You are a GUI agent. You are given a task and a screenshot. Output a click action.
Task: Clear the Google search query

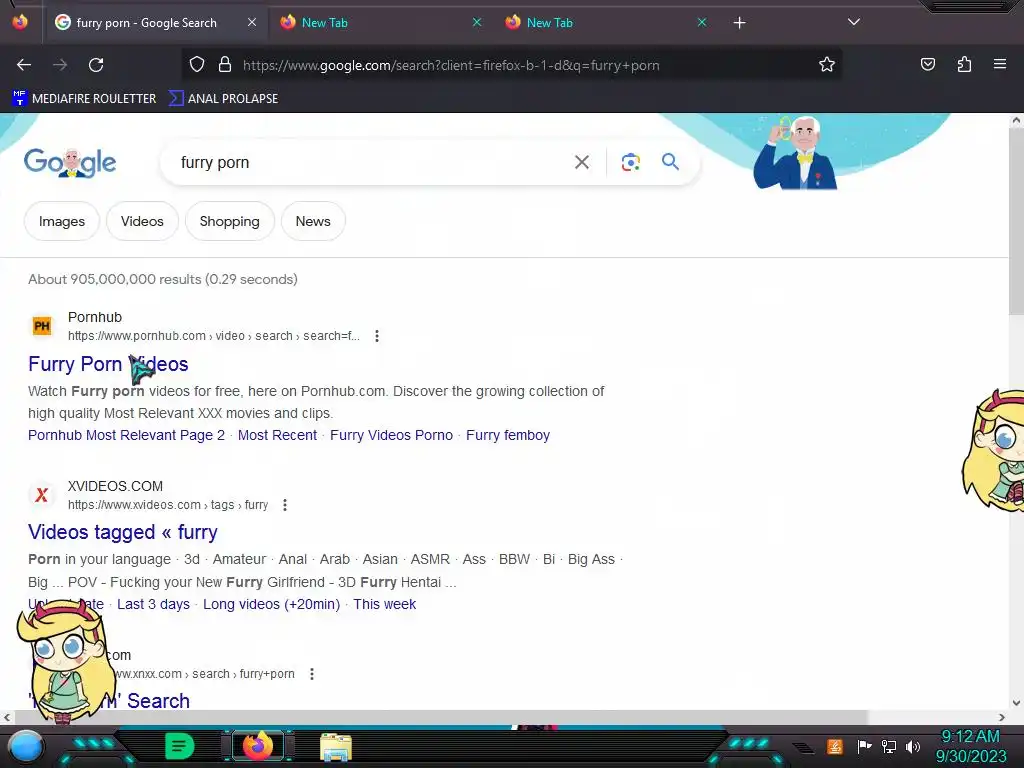point(582,162)
